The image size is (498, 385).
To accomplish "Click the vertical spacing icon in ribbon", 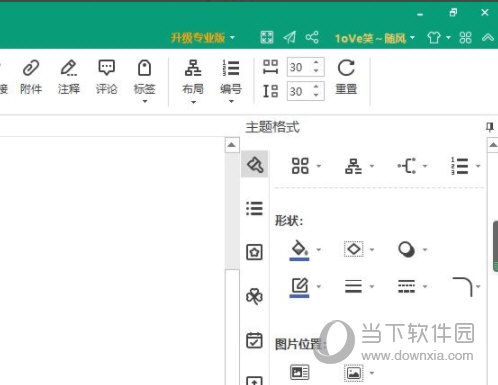I will tap(270, 91).
